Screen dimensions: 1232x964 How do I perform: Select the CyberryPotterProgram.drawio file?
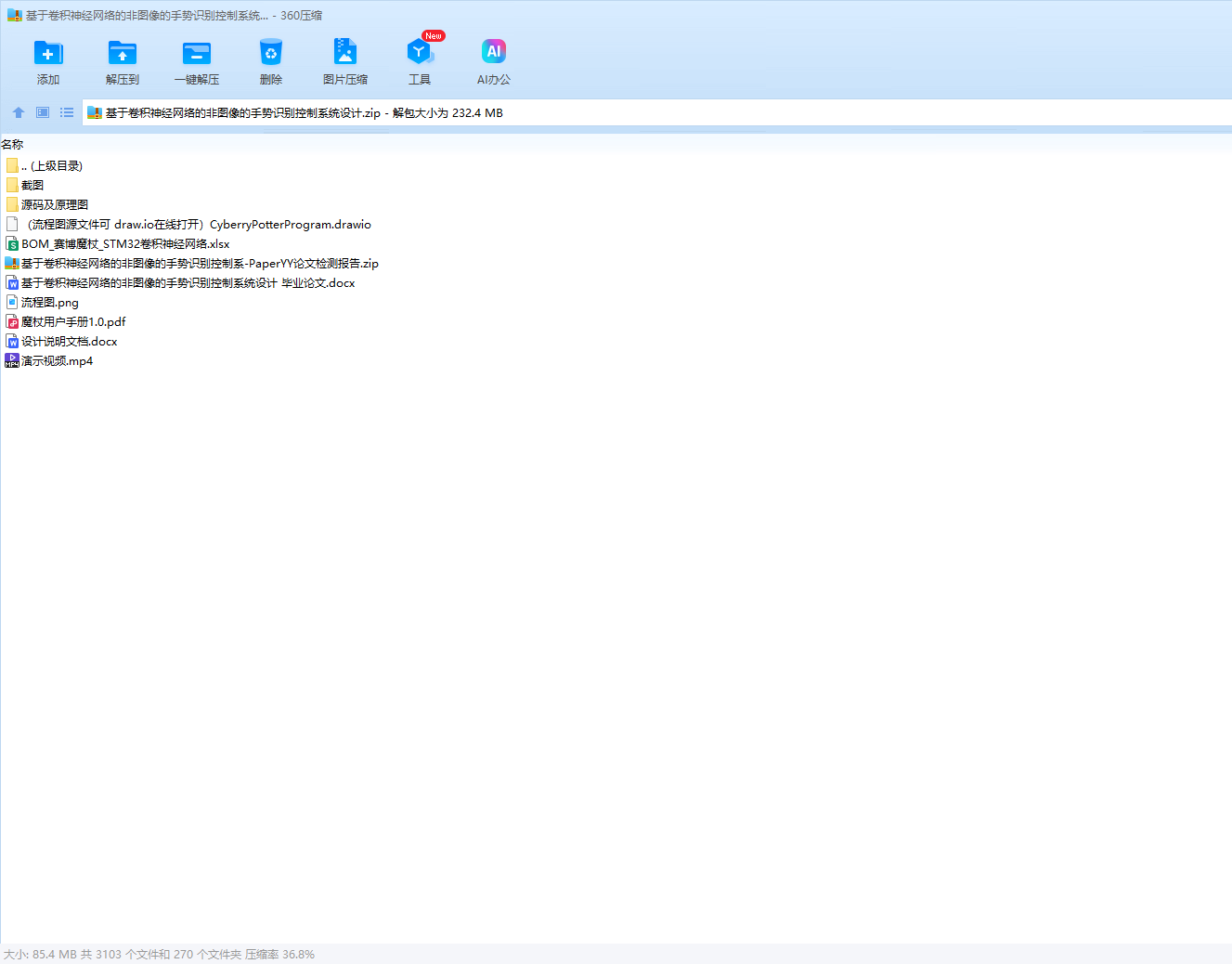click(188, 224)
